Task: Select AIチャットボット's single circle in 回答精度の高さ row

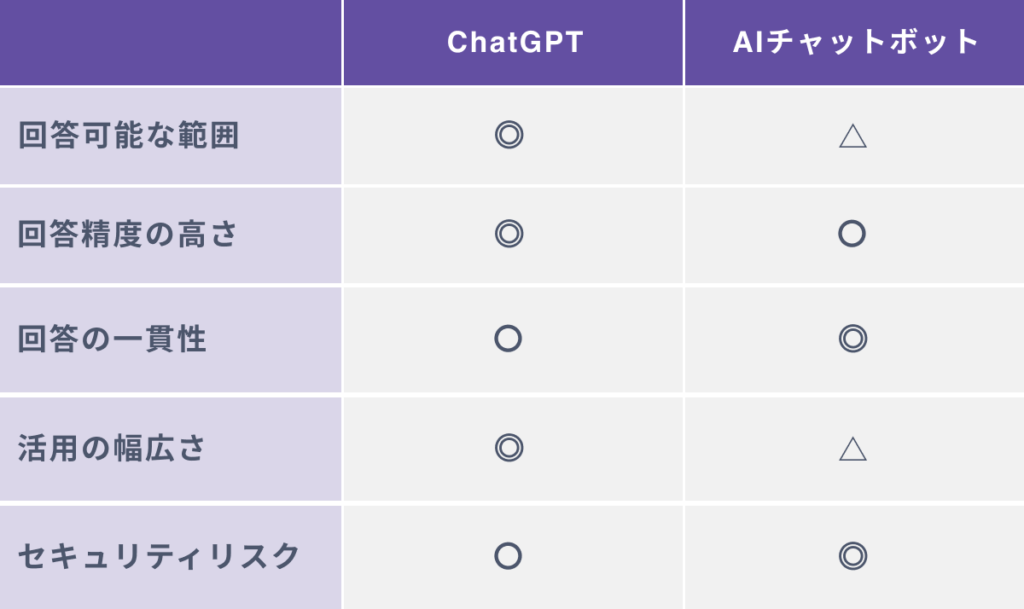Action: point(852,234)
